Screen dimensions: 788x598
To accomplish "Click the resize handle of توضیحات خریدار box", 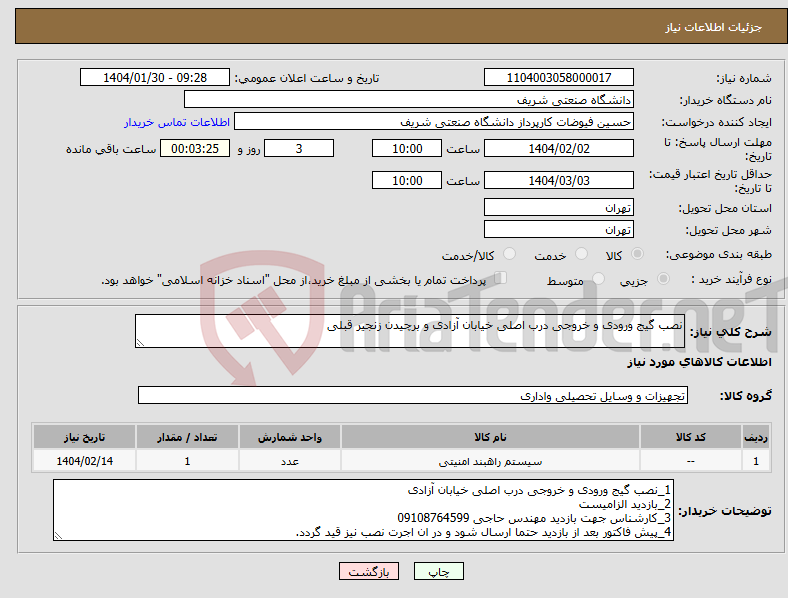I will click(x=58, y=536).
